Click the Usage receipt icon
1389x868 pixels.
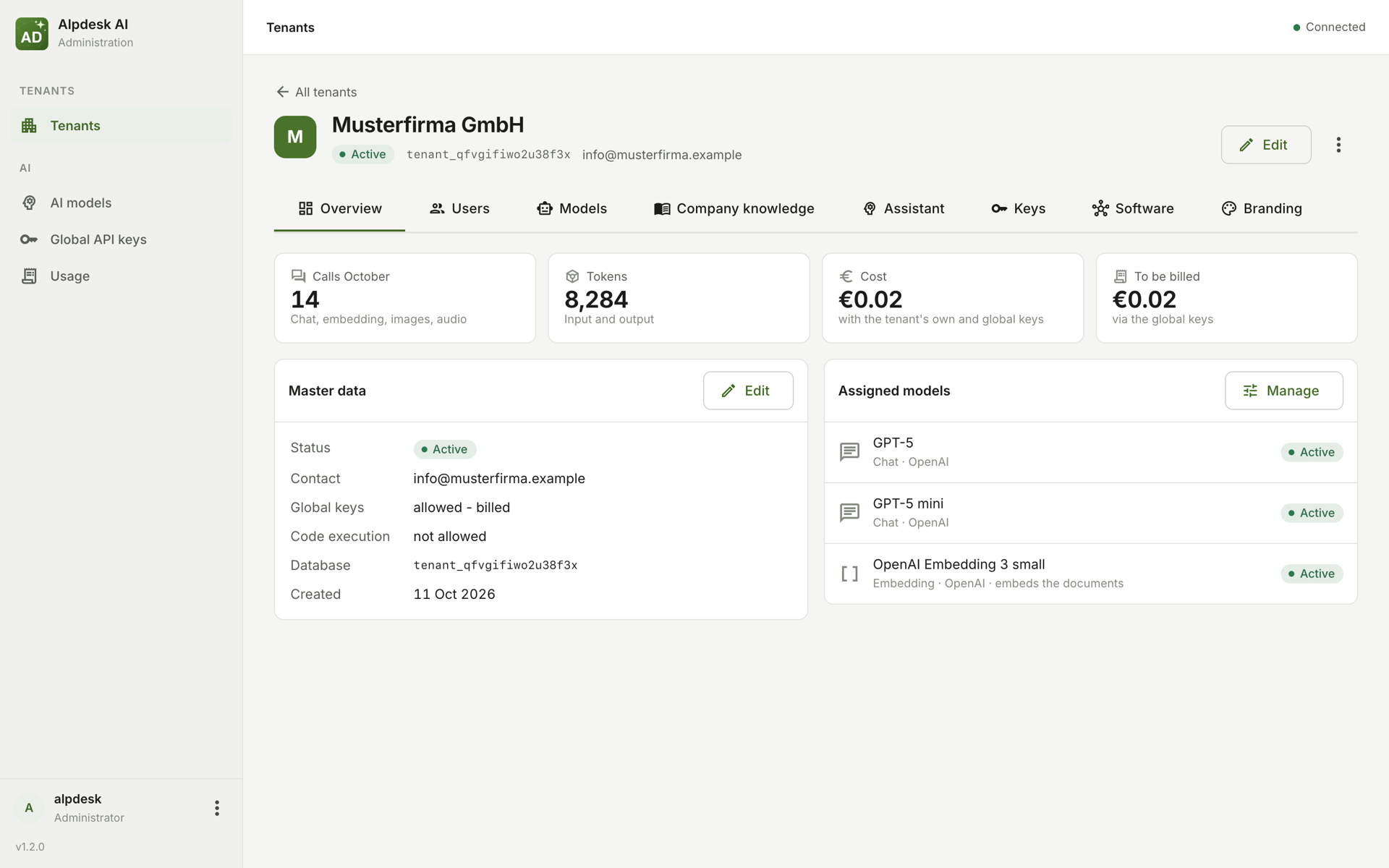[29, 276]
